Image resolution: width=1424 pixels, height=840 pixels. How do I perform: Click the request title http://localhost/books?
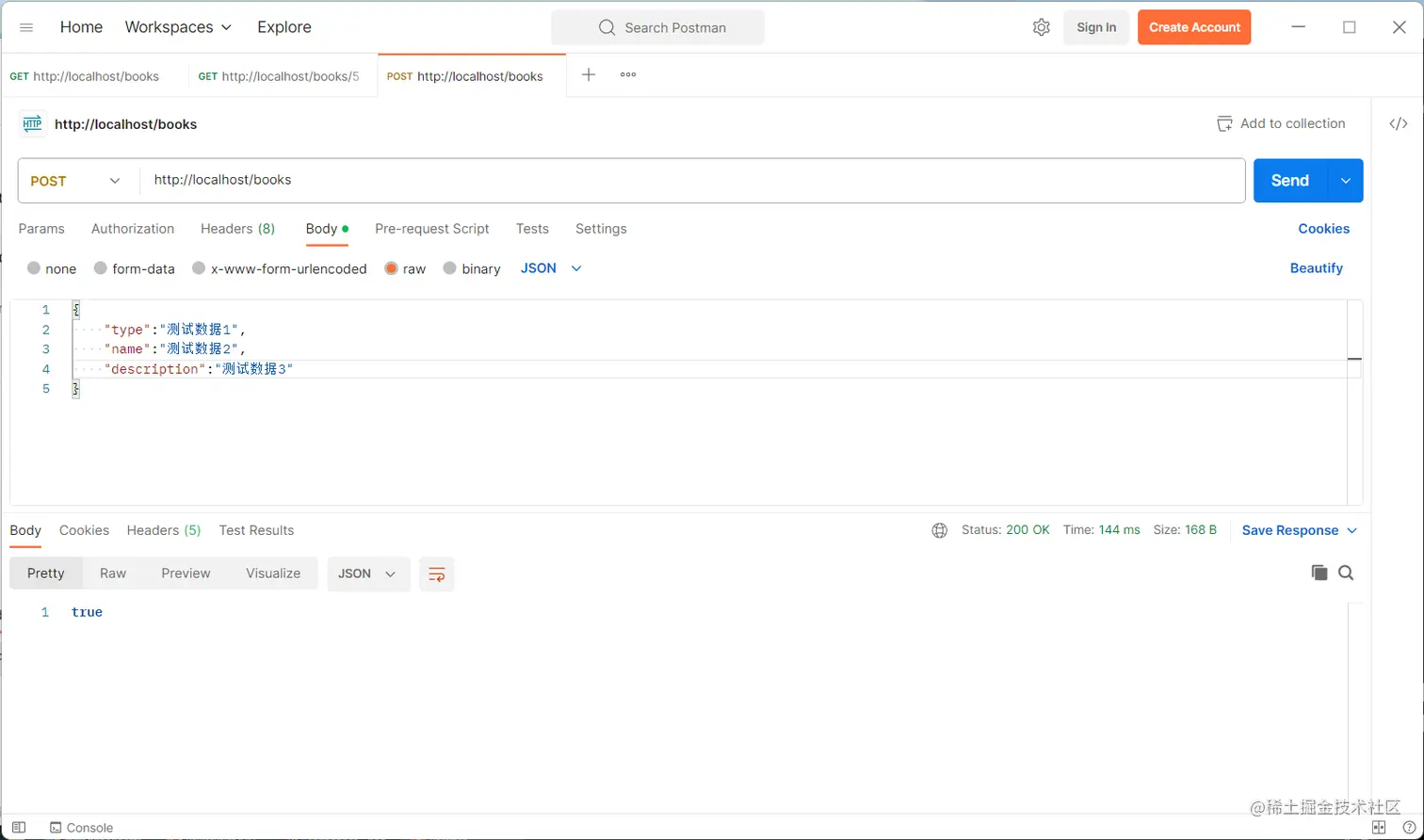click(125, 124)
